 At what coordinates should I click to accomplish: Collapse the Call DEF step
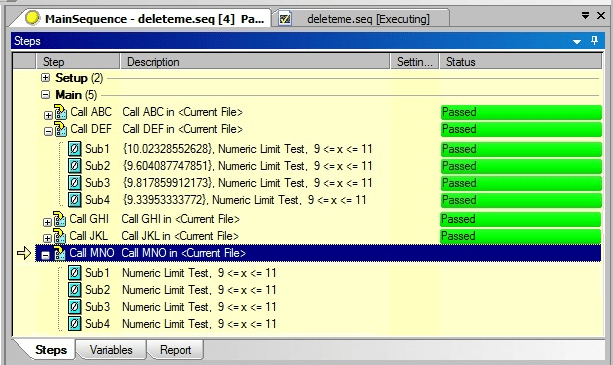pyautogui.click(x=48, y=132)
